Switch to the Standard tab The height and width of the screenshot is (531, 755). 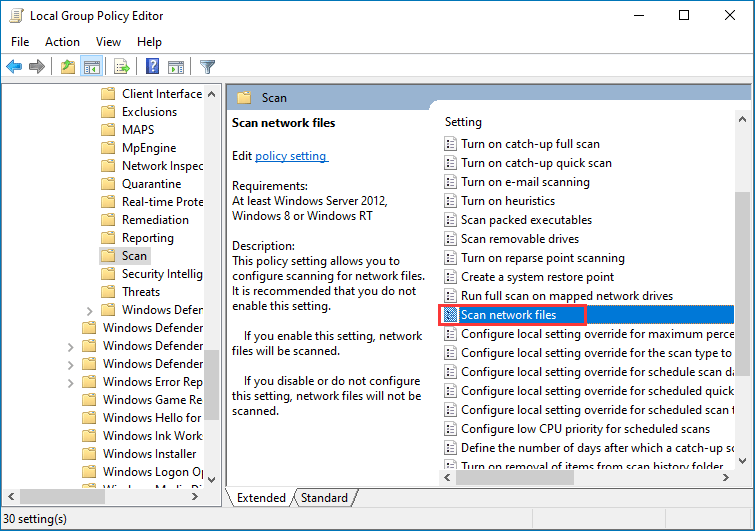(x=324, y=498)
